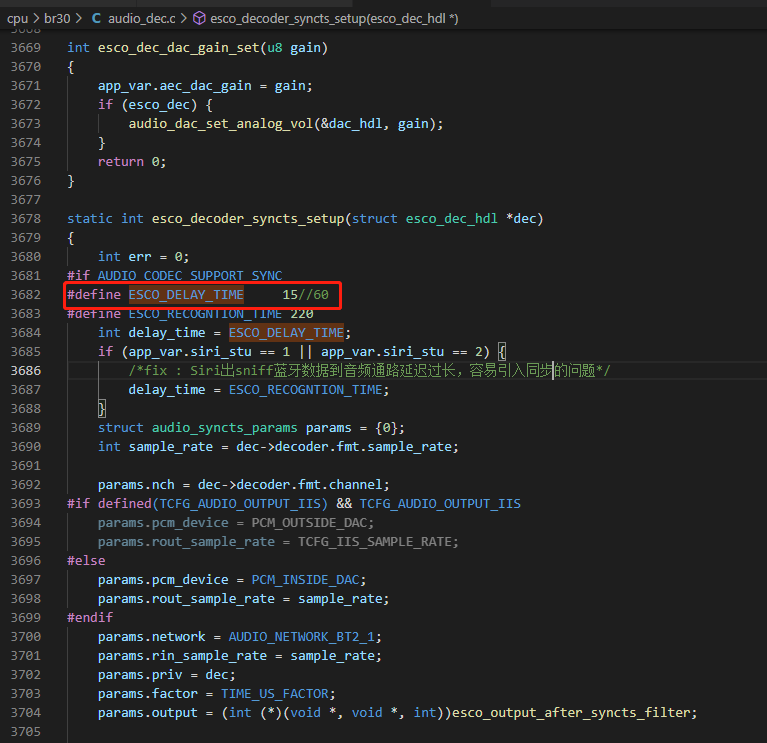Click '#else' directive on line 3696
767x743 pixels.
coord(86,561)
